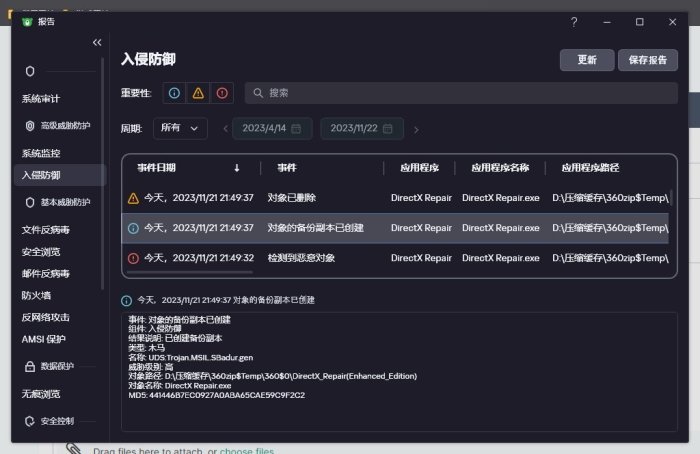This screenshot has width=700, height=454.
Task: Open 邮件反病毒 report in sidebar
Action: pos(46,274)
